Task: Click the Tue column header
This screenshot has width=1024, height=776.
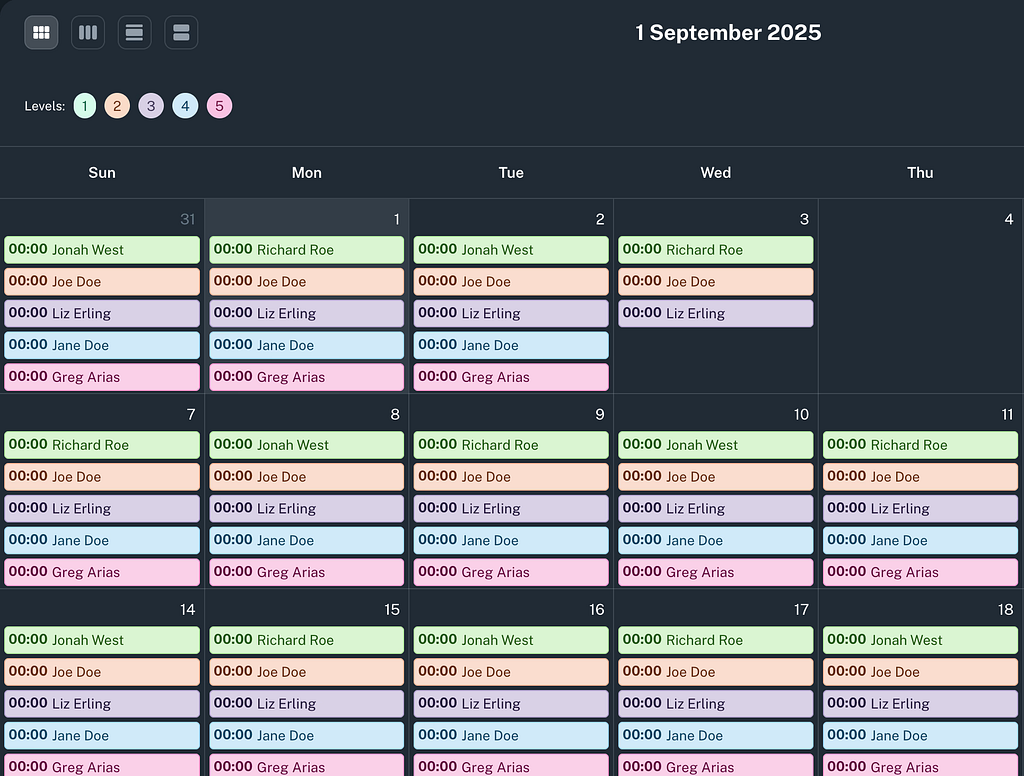Action: point(511,172)
